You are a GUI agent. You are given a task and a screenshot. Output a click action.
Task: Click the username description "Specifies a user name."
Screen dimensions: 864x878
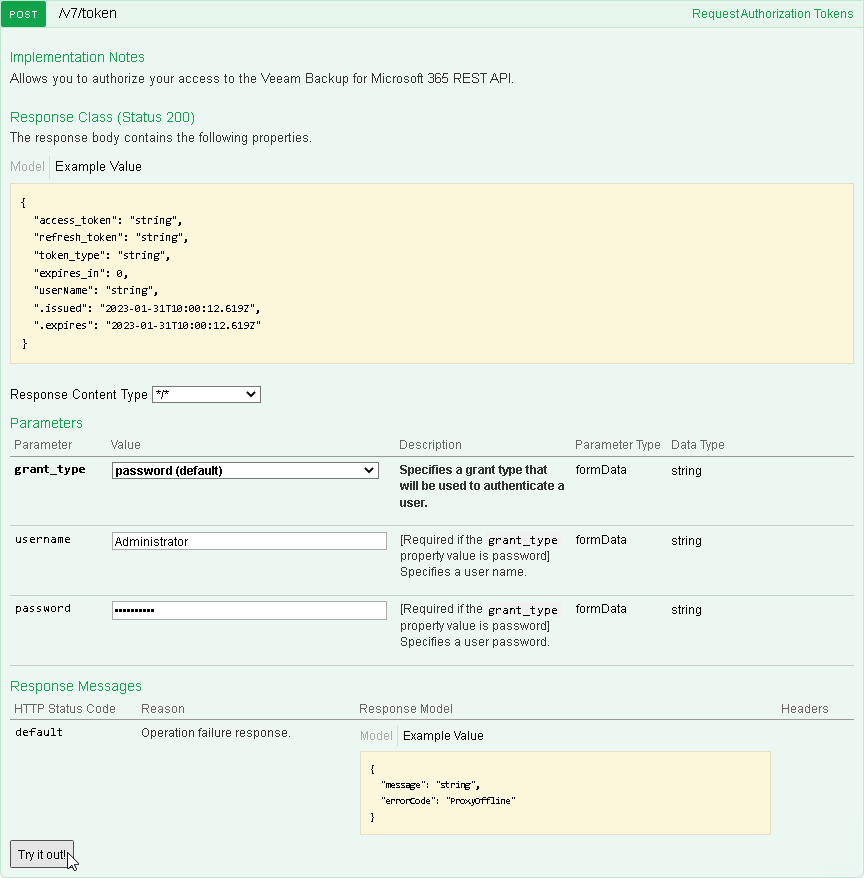pos(463,572)
